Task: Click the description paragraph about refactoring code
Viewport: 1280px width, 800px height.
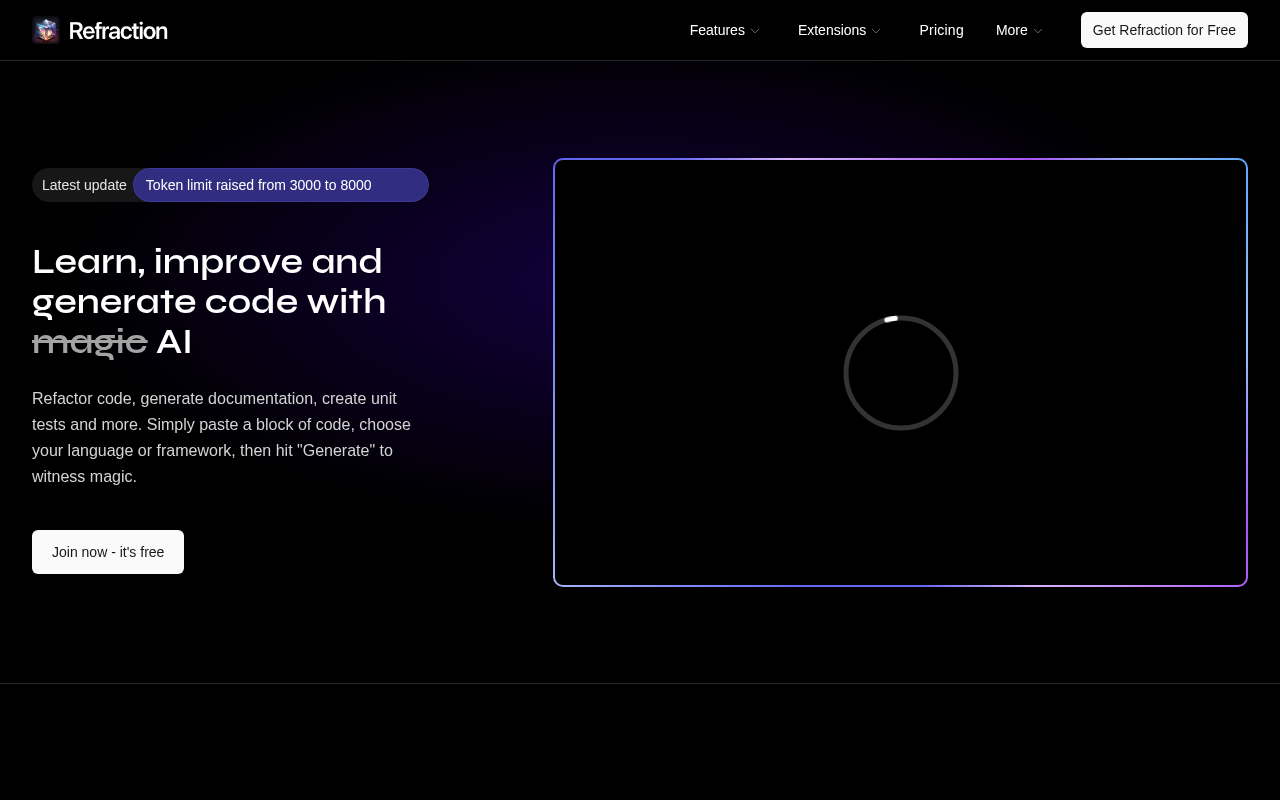Action: tap(221, 437)
